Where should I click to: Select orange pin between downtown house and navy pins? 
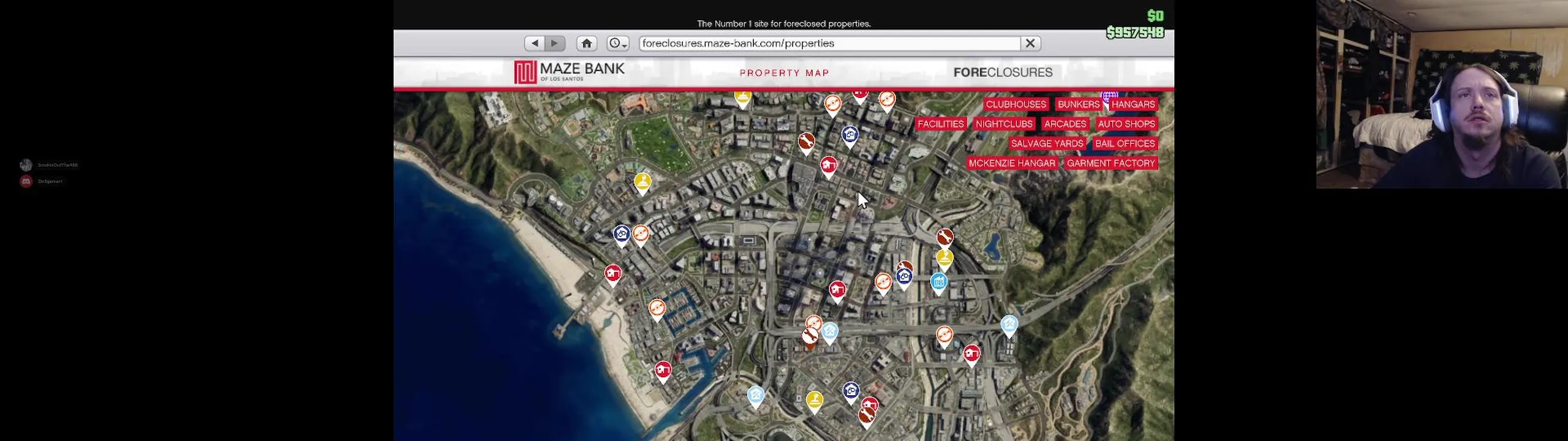point(883,284)
